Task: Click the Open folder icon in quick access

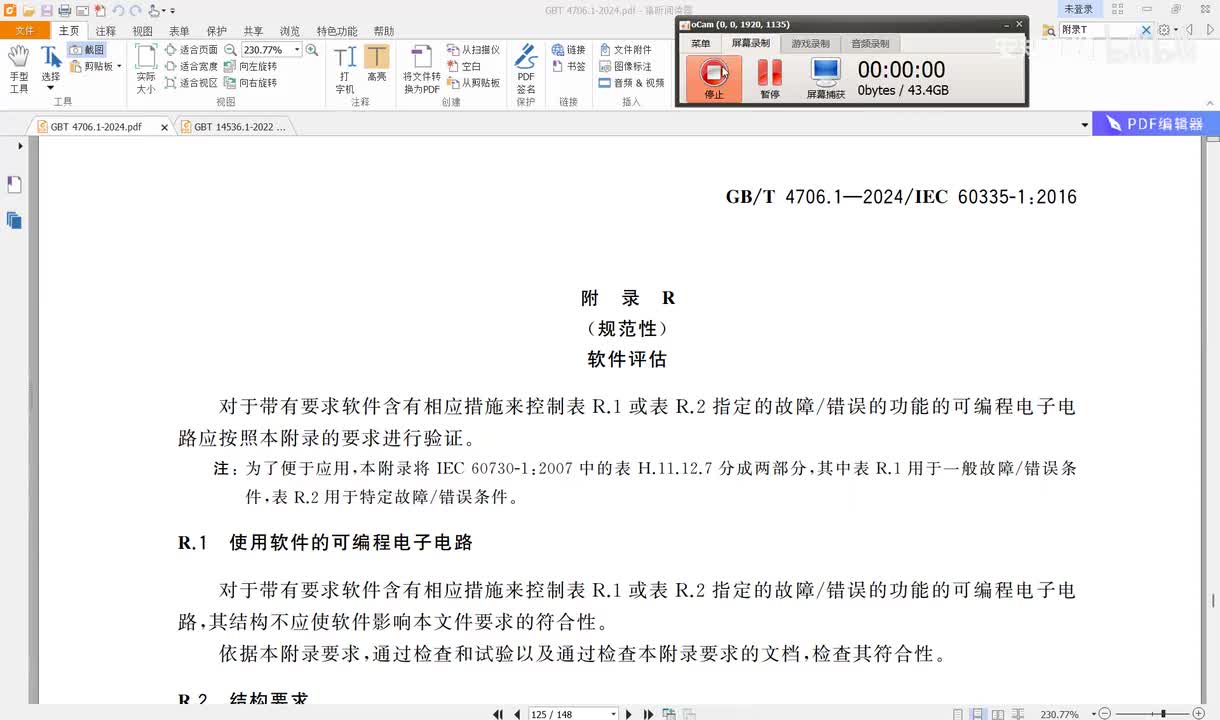Action: click(29, 10)
